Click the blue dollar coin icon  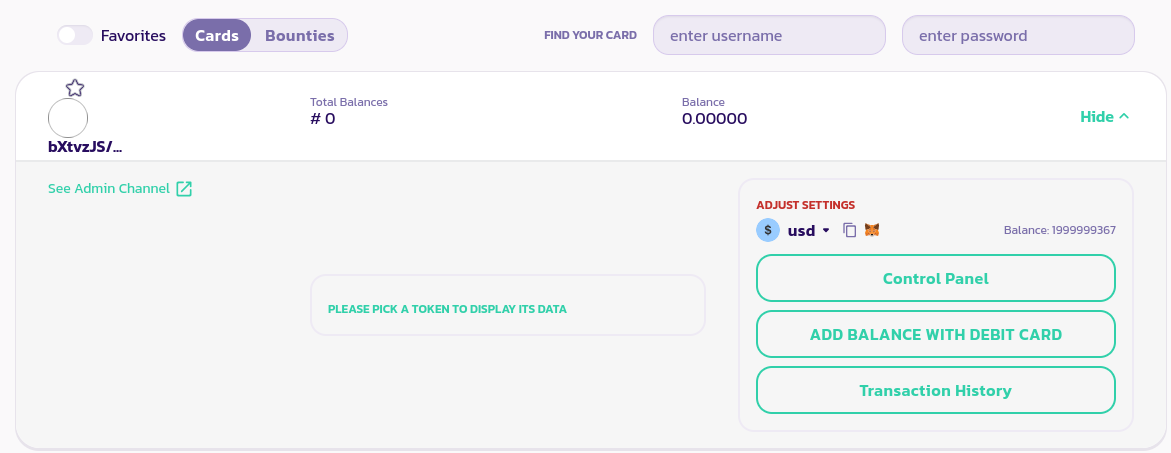[x=768, y=230]
